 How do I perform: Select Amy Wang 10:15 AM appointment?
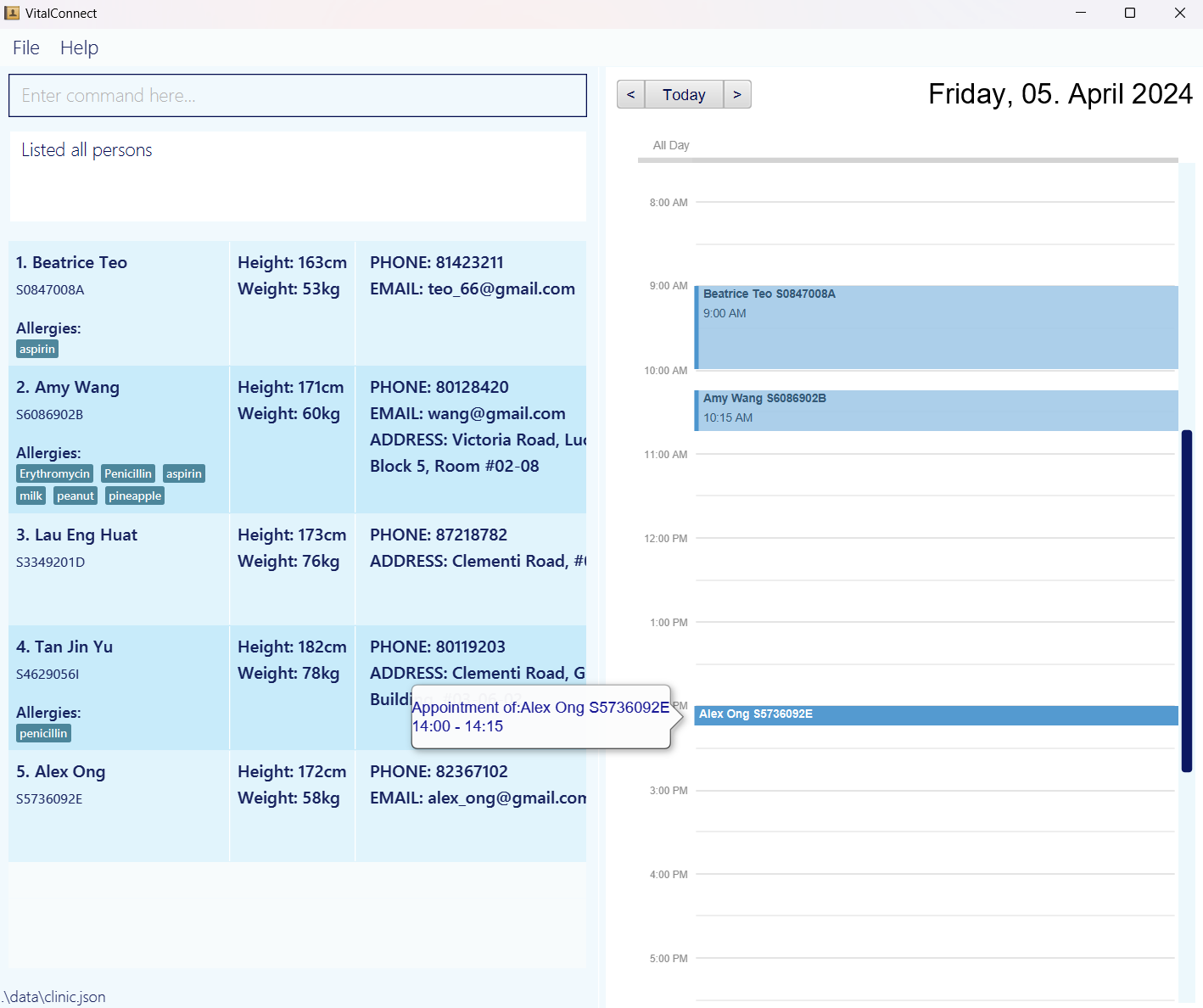937,411
